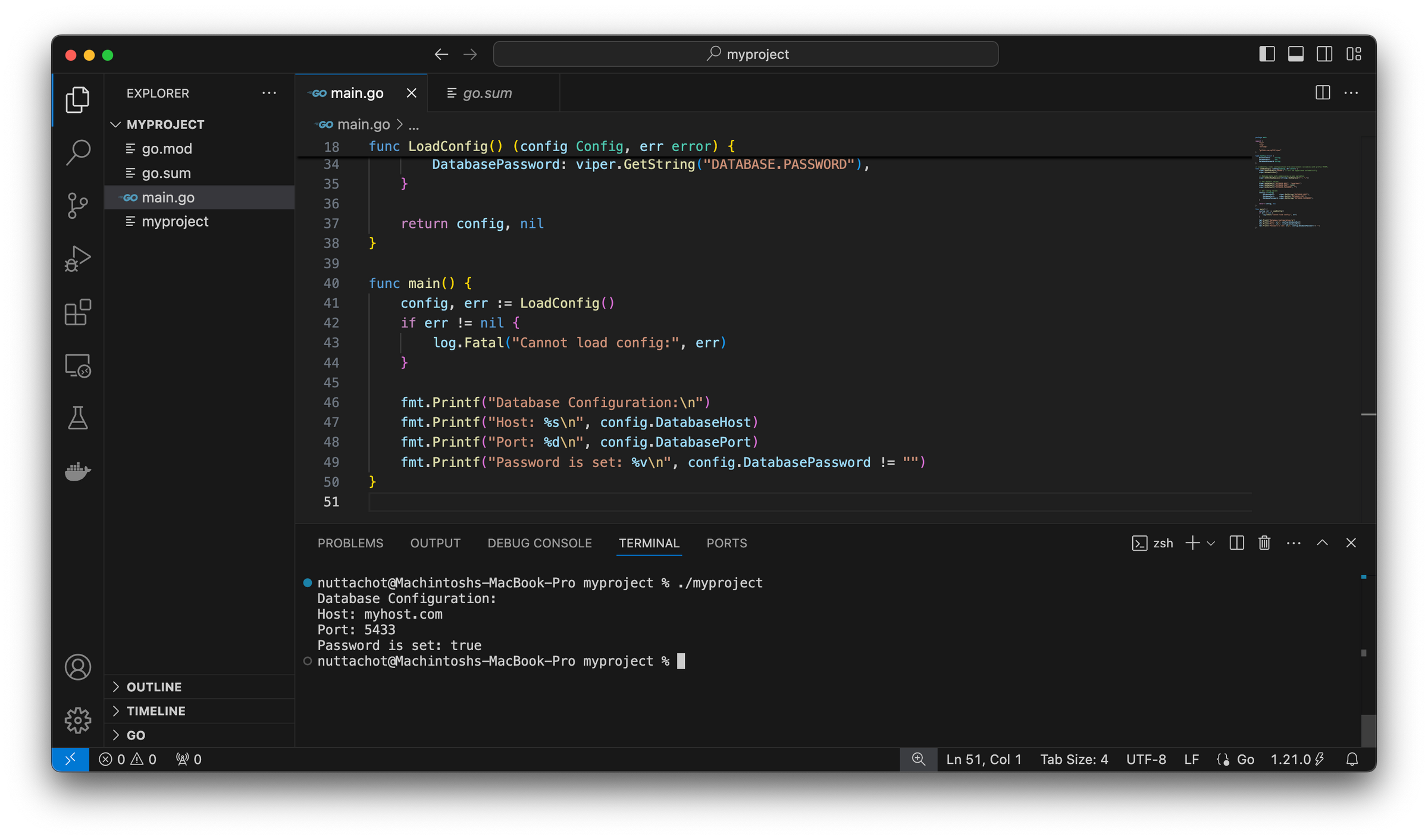Toggle the Primary Side Bar visibility
Viewport: 1428px width, 840px height.
pyautogui.click(x=1267, y=54)
